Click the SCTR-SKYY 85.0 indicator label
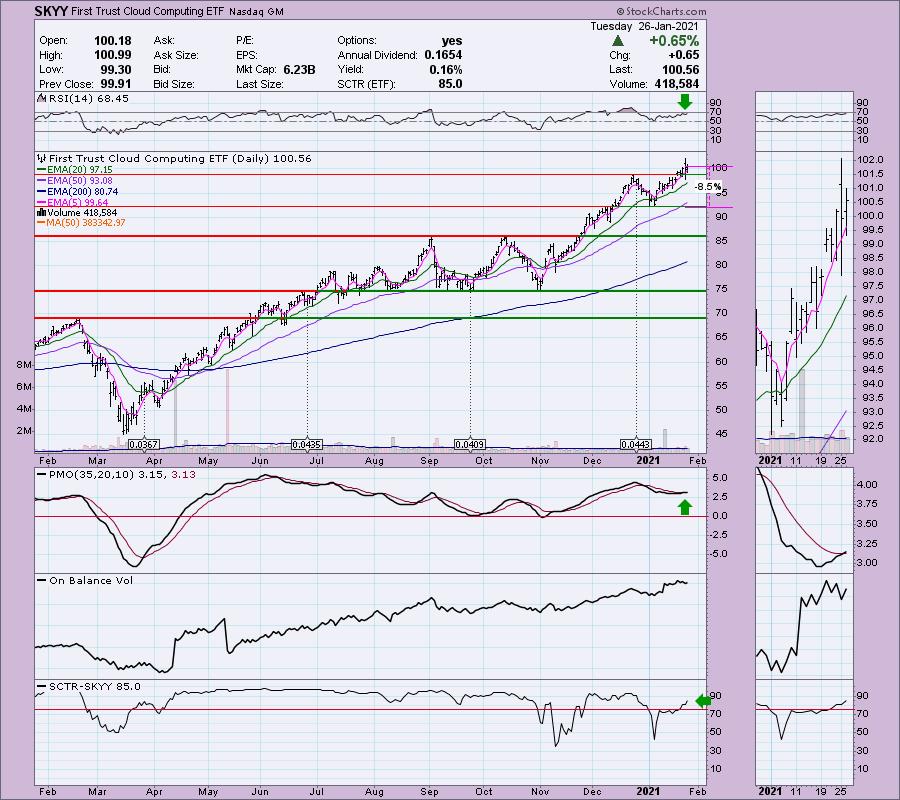The height and width of the screenshot is (800, 900). [x=95, y=687]
